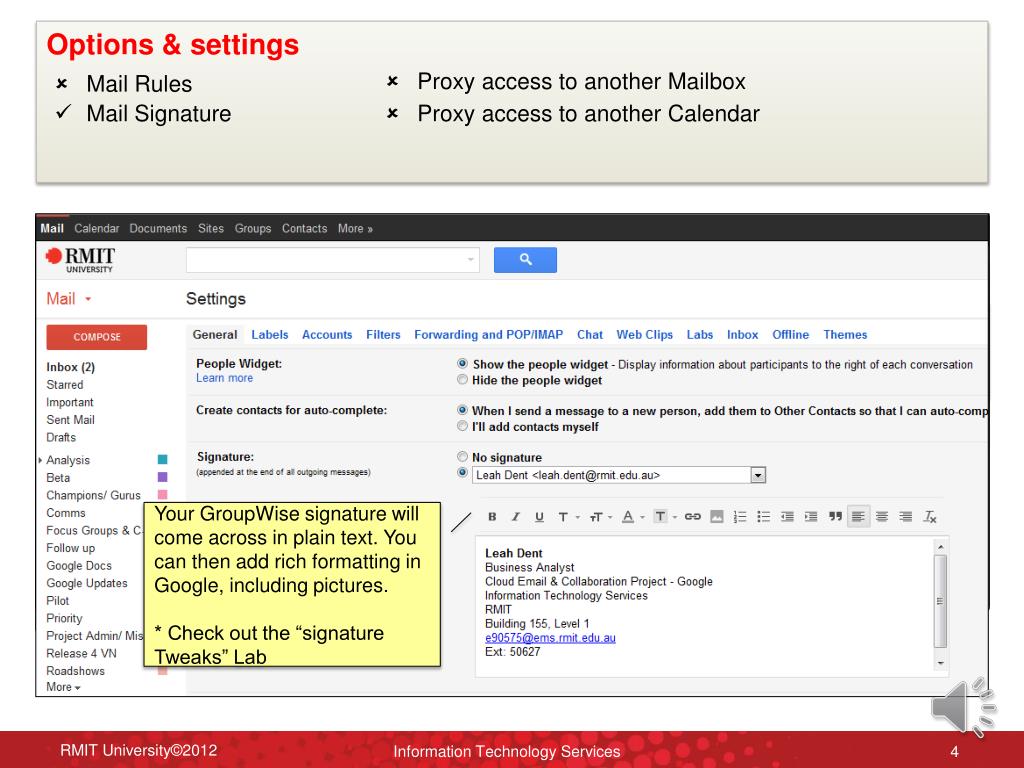This screenshot has width=1024, height=768.
Task: Open the Web Clips tab
Action: [645, 334]
